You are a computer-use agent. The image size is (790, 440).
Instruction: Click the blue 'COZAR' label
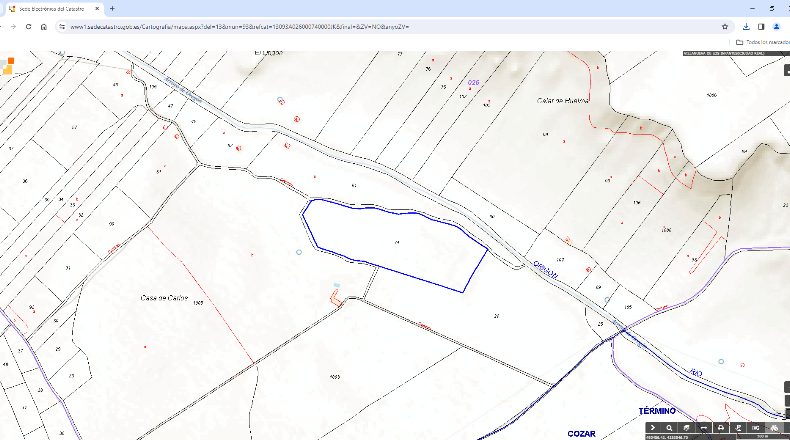tap(581, 433)
